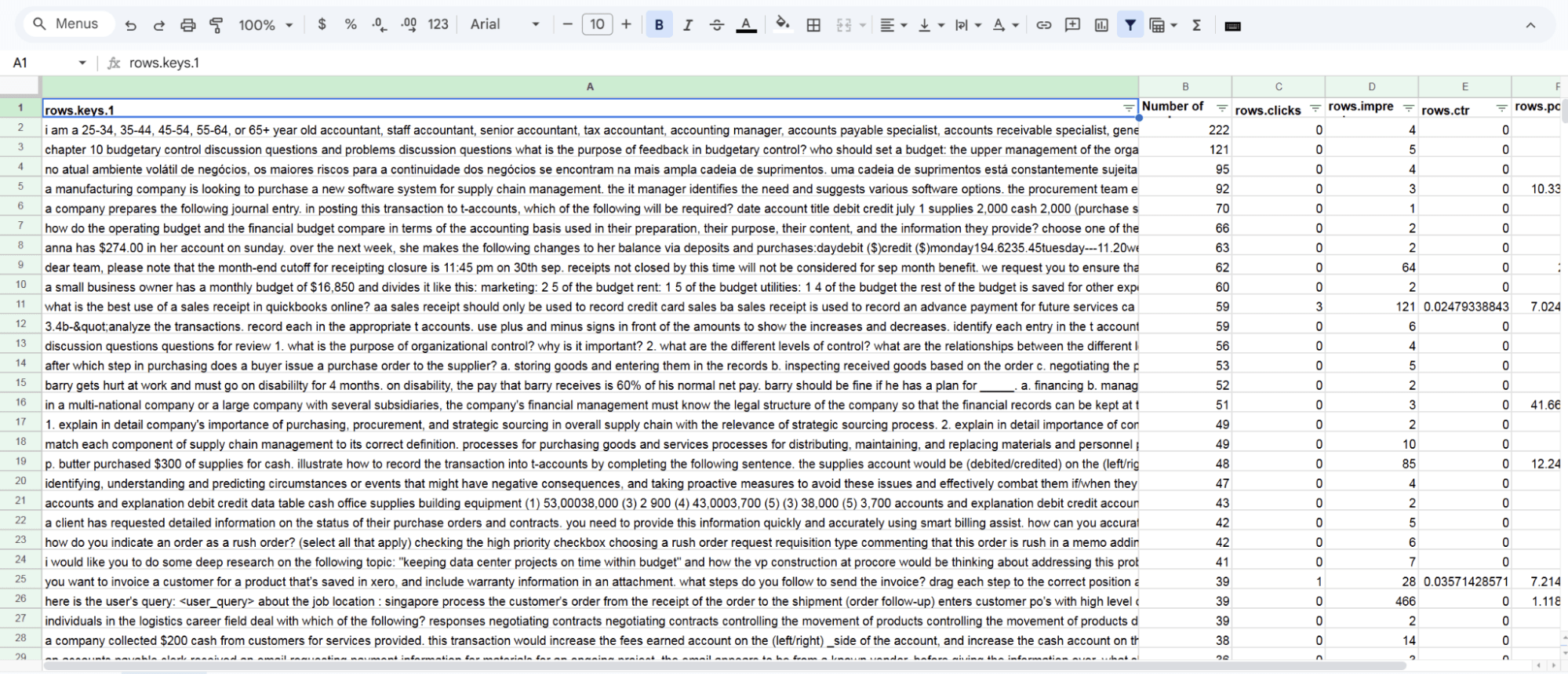Open the zoom 100% dropdown
1568x674 pixels.
265,25
